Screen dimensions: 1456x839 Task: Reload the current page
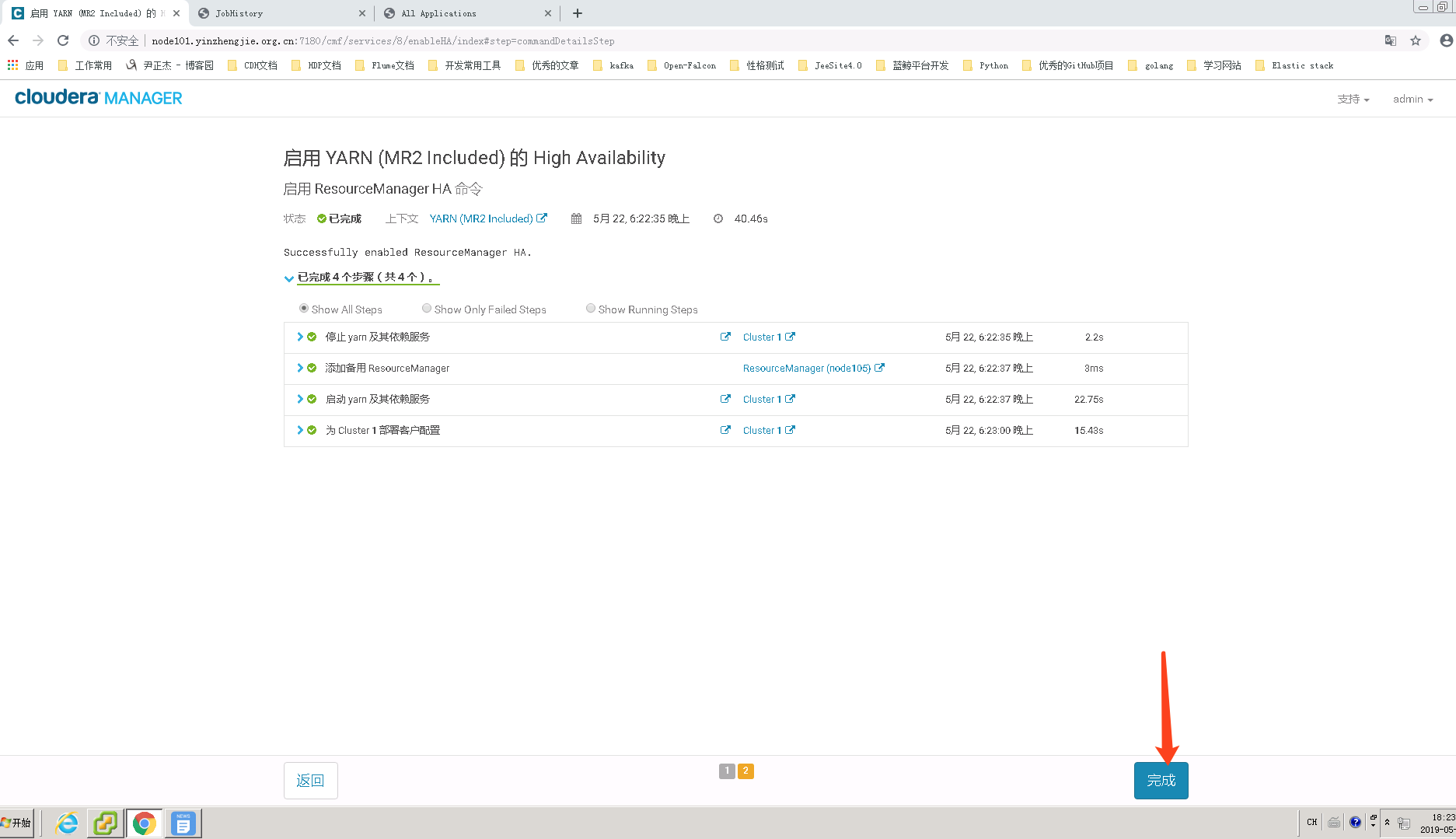coord(63,40)
